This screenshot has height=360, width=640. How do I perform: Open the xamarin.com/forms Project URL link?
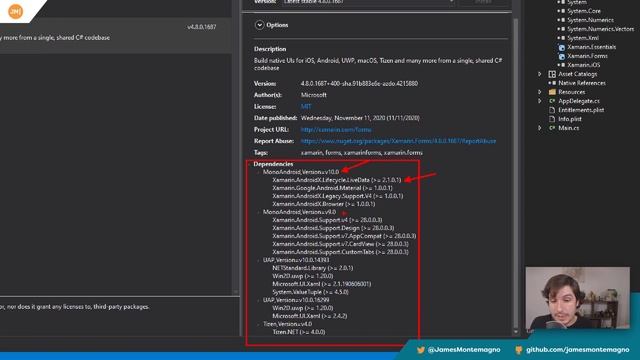click(336, 129)
